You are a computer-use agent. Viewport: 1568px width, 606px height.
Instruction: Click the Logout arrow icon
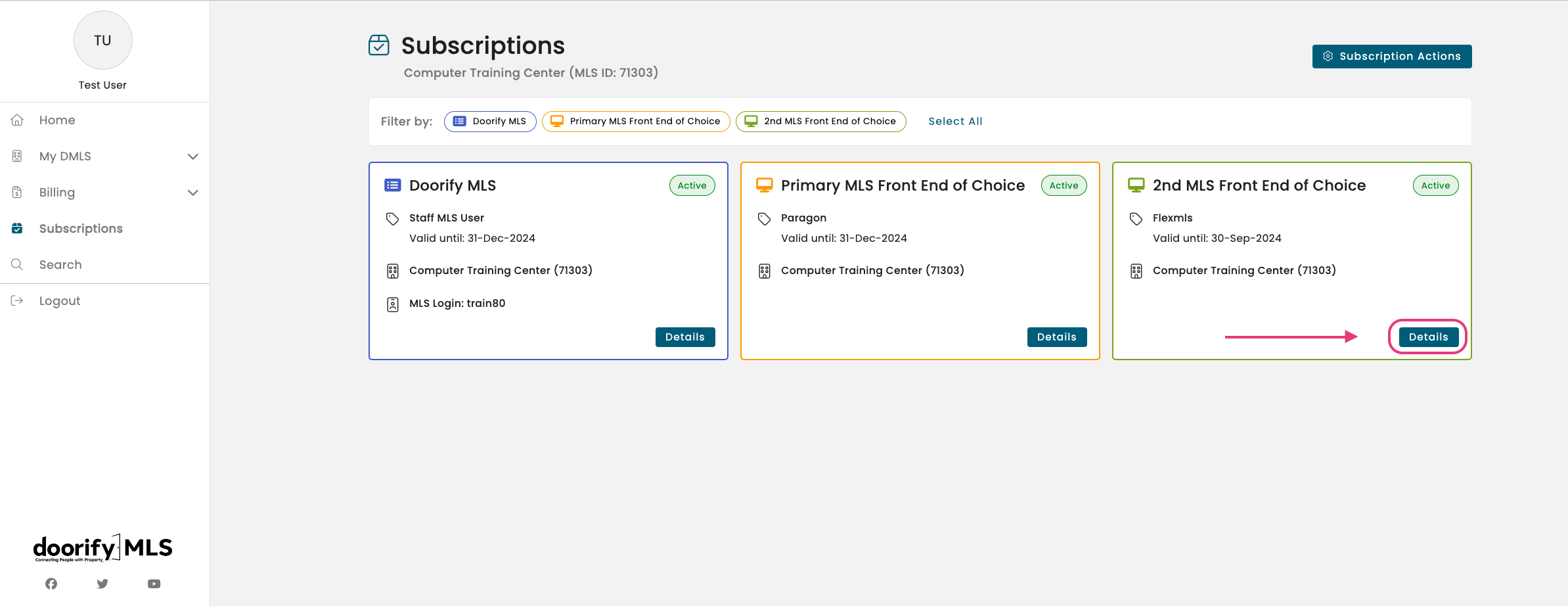click(x=17, y=301)
